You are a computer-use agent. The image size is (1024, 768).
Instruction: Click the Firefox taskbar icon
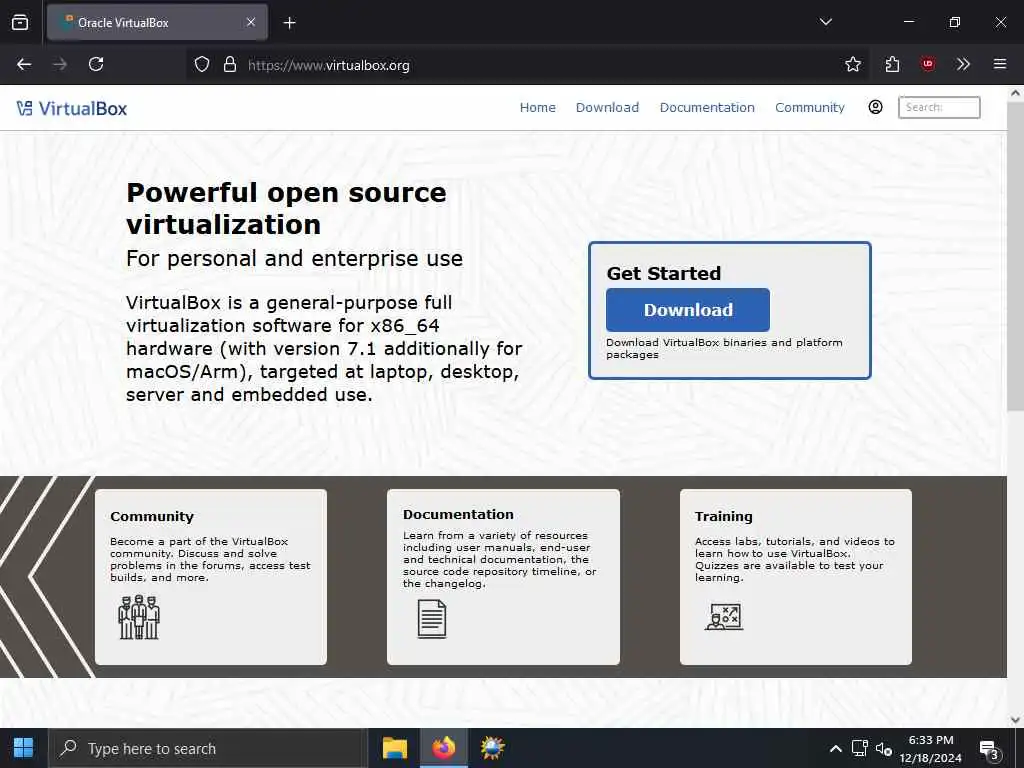443,748
